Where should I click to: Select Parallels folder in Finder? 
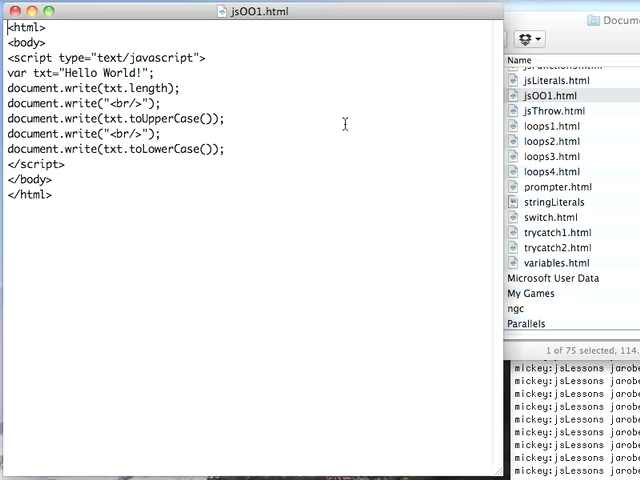(x=526, y=324)
